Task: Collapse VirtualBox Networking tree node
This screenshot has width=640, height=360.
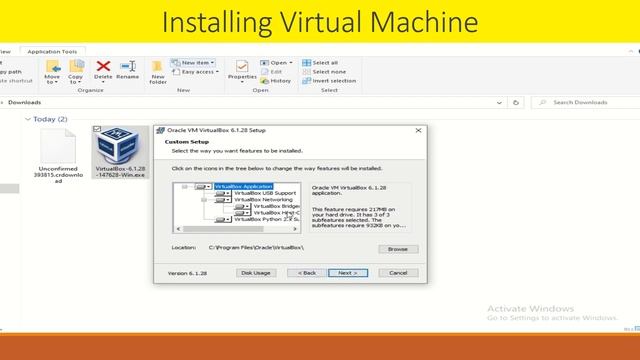Action: pos(204,200)
